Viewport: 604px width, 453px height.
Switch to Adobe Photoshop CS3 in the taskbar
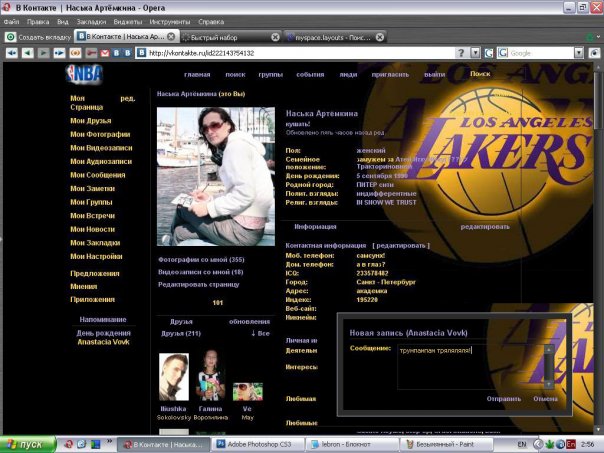click(x=257, y=444)
